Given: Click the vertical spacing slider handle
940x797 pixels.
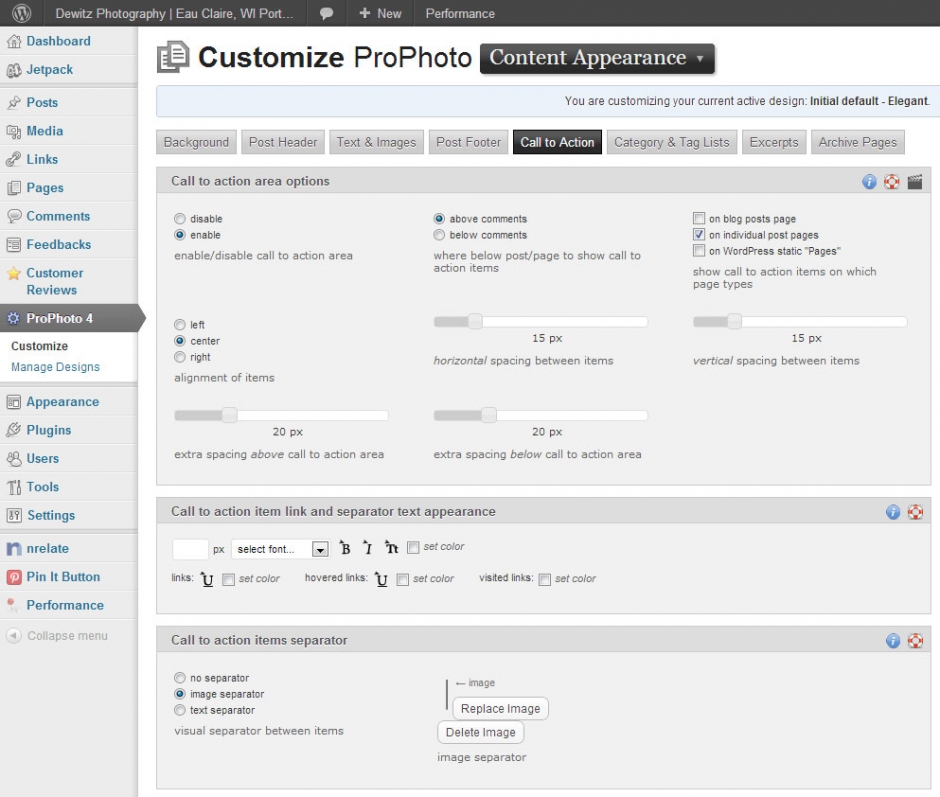Looking at the screenshot, I should point(734,322).
